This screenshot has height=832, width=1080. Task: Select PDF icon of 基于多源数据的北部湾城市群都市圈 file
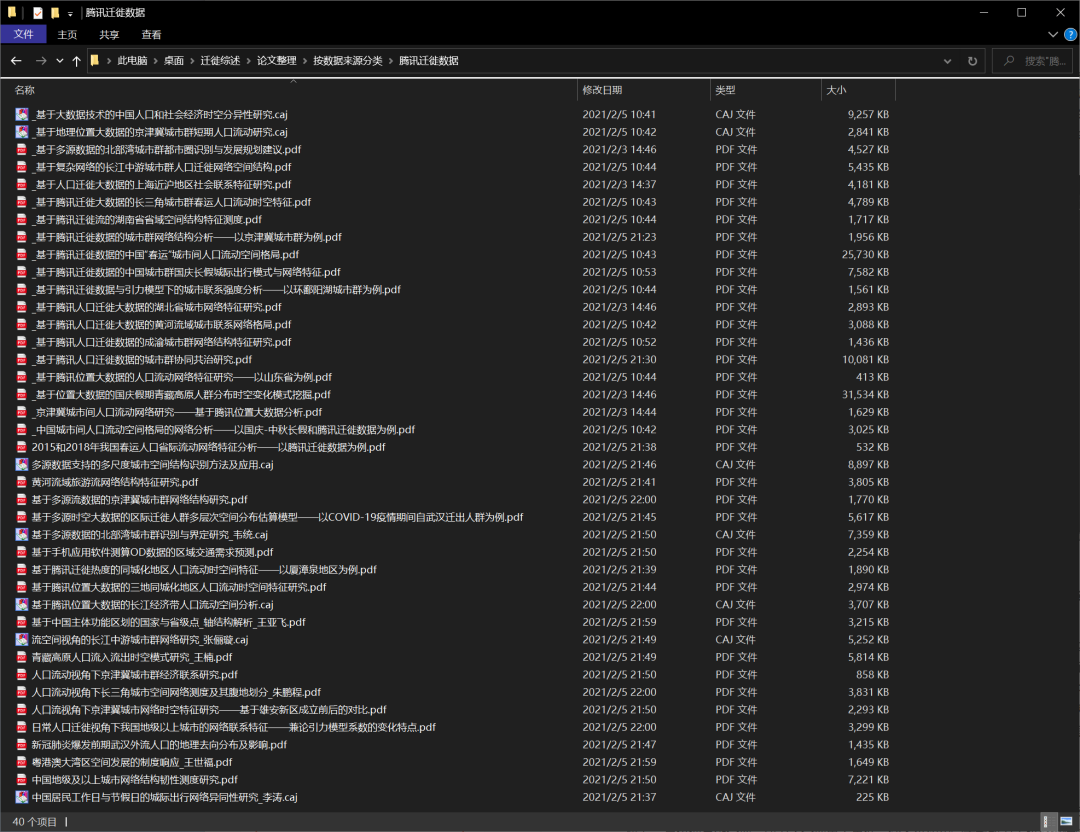coord(22,149)
